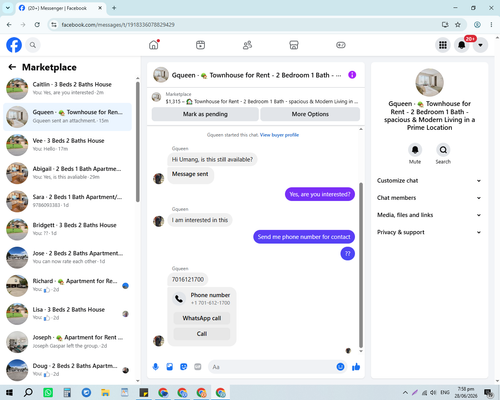Send a voice clip microphone icon

pos(155,367)
